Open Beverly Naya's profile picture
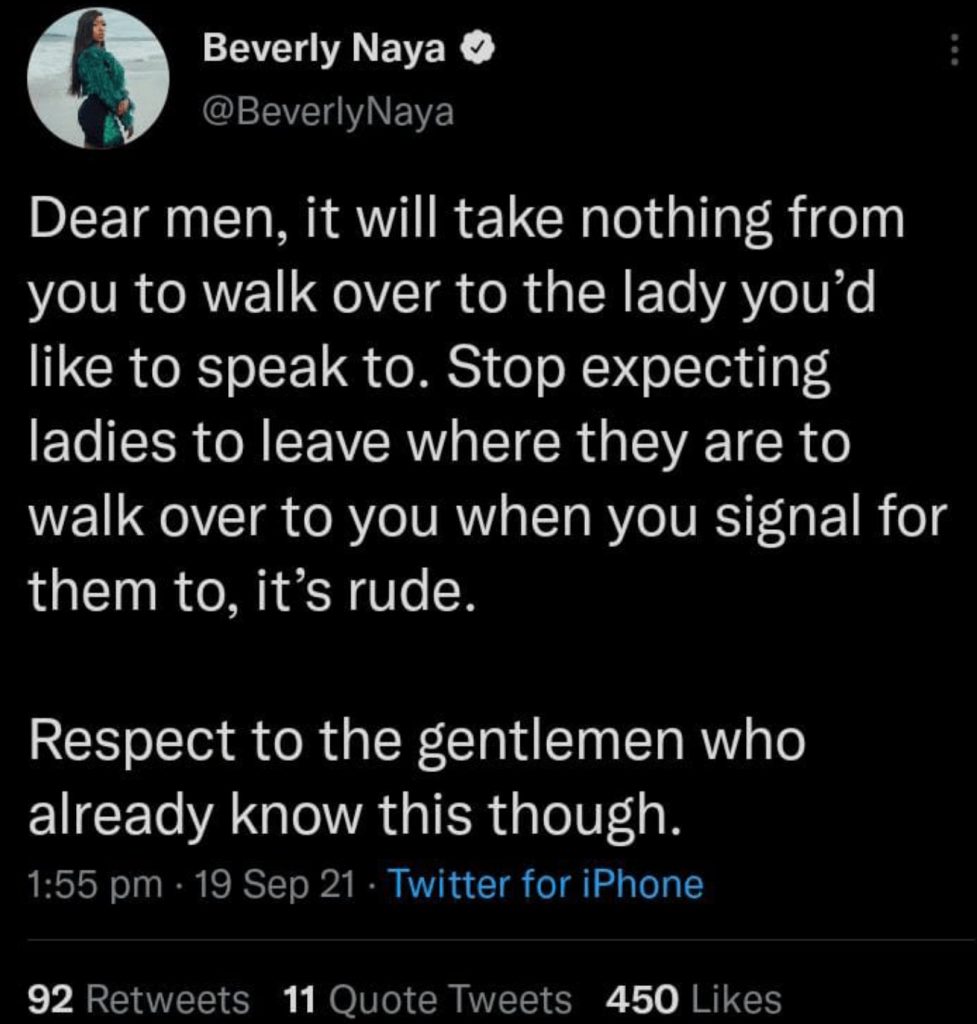This screenshot has width=977, height=1024. pos(97,80)
